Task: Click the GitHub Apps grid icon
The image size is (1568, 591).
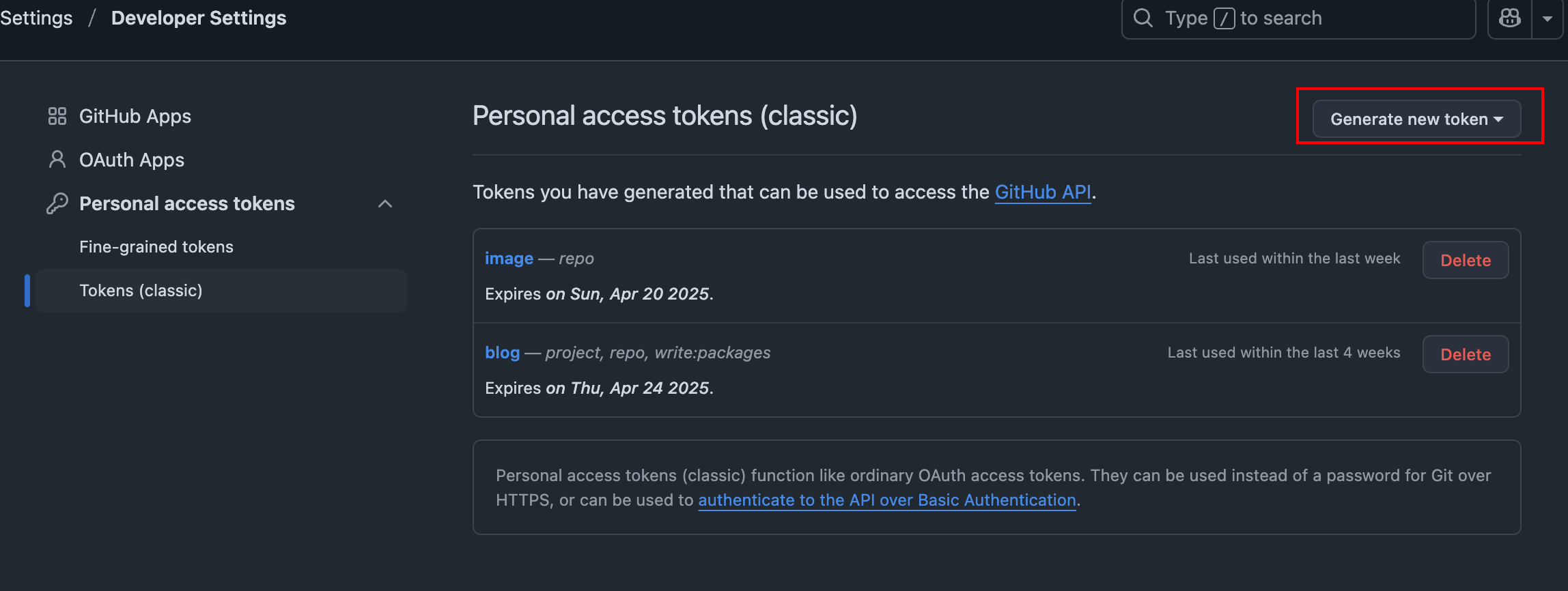Action: point(57,116)
